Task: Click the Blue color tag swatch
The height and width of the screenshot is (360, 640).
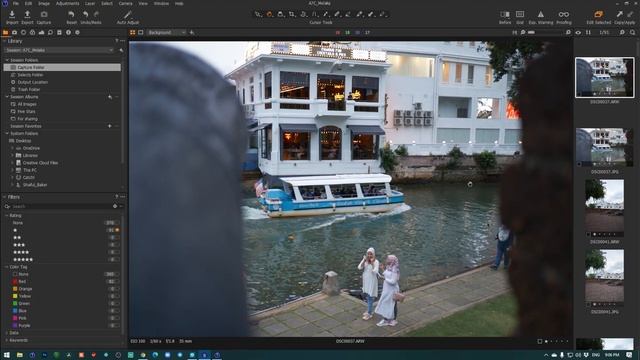Action: click(15, 311)
